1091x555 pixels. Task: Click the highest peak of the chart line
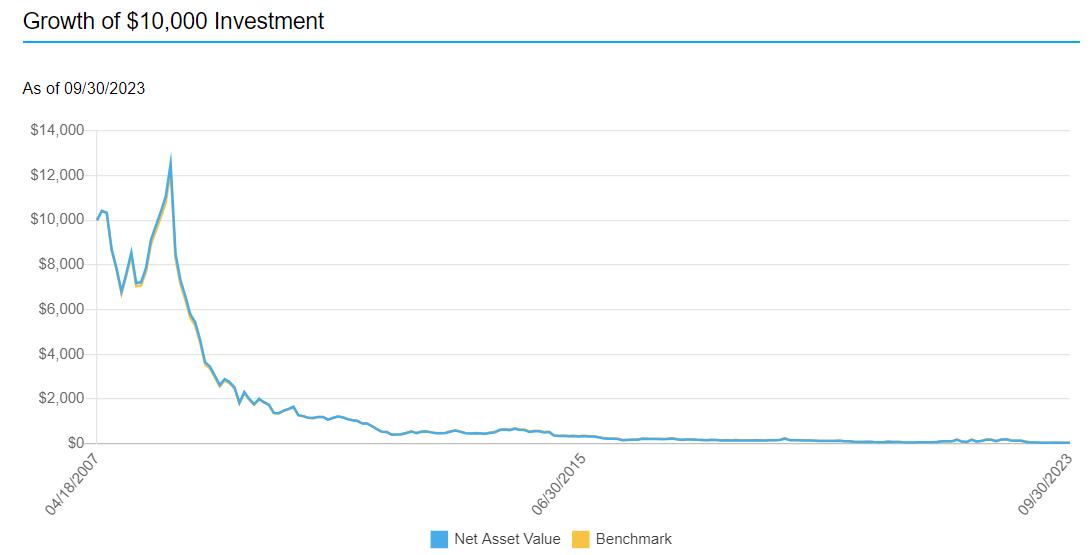click(171, 162)
